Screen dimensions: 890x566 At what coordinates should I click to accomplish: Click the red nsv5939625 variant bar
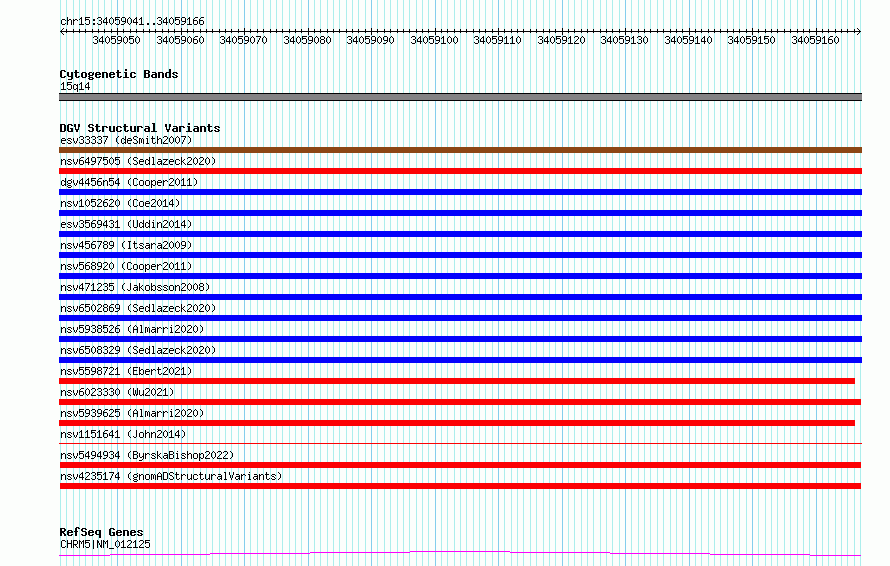(x=457, y=423)
